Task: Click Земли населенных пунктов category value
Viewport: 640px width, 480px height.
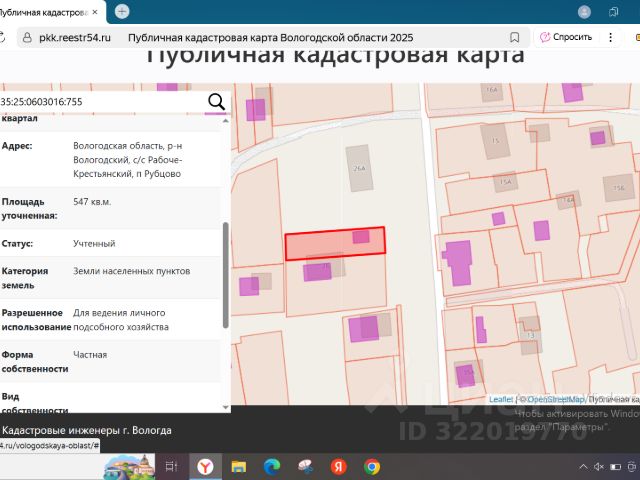Action: [131, 271]
